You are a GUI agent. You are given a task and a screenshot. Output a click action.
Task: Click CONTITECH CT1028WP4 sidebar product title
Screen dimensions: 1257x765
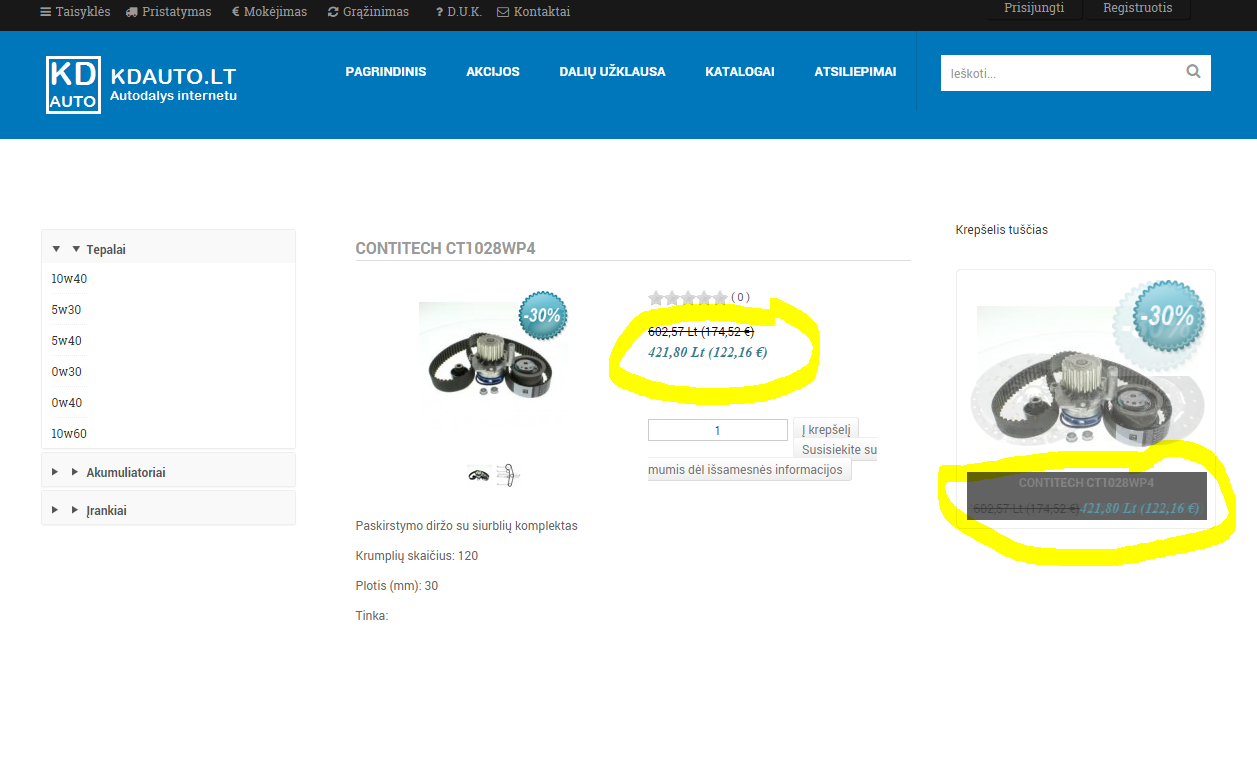(1086, 483)
